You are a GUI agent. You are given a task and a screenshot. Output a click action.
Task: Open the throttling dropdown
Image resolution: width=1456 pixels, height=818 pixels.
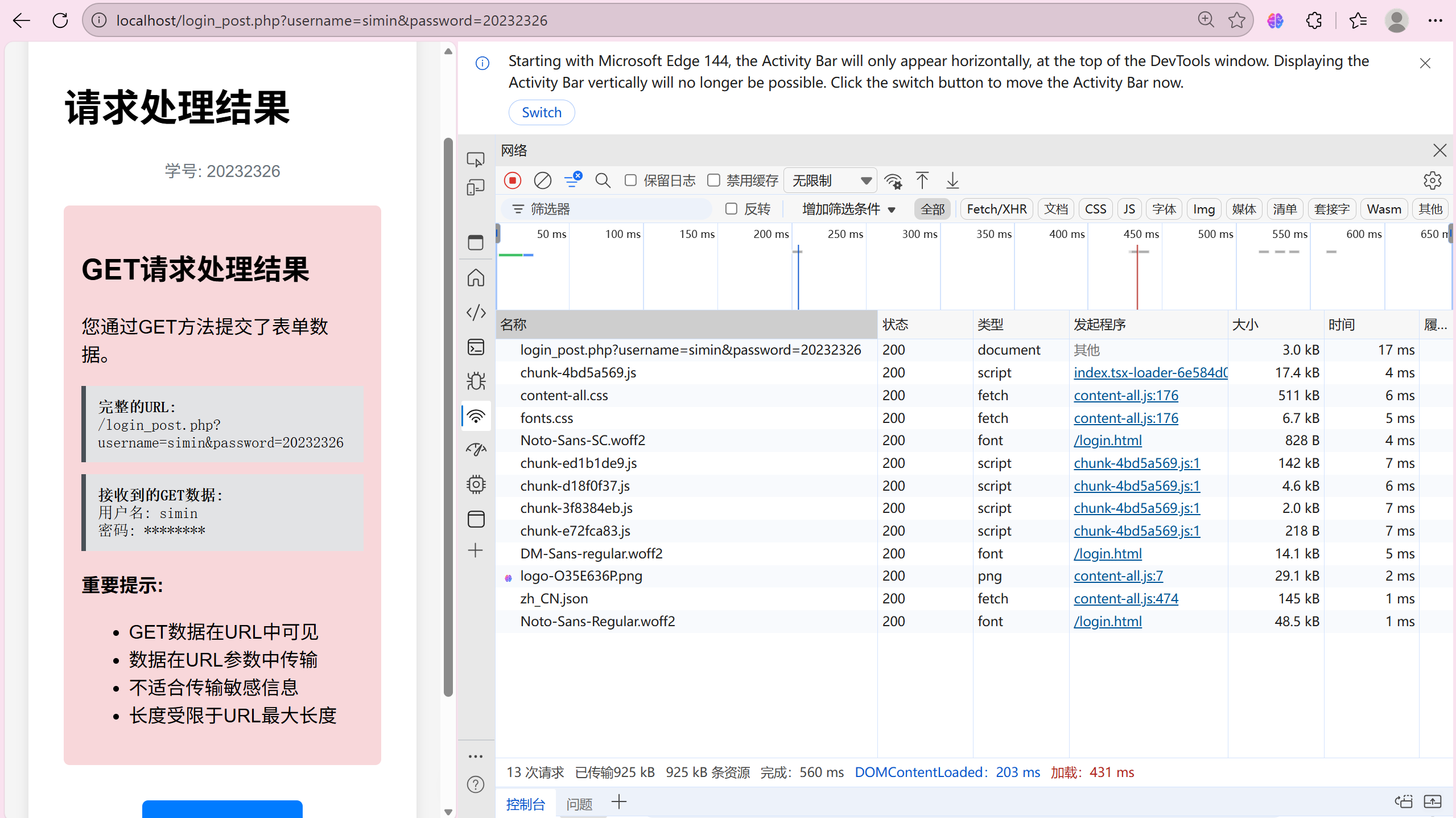(x=830, y=181)
